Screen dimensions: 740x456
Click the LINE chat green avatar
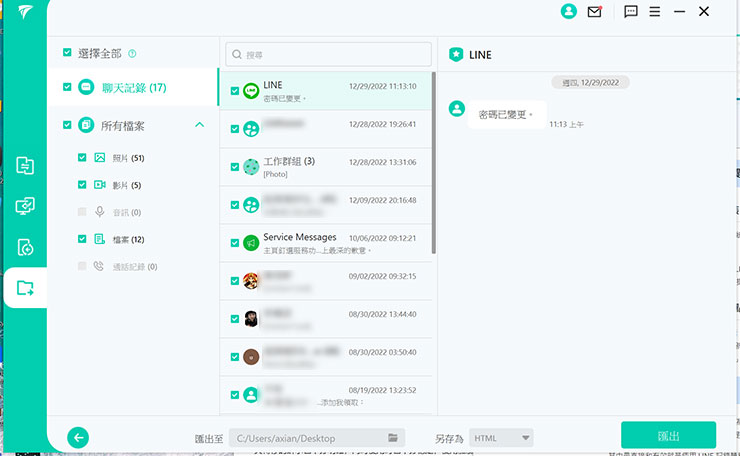(x=251, y=91)
